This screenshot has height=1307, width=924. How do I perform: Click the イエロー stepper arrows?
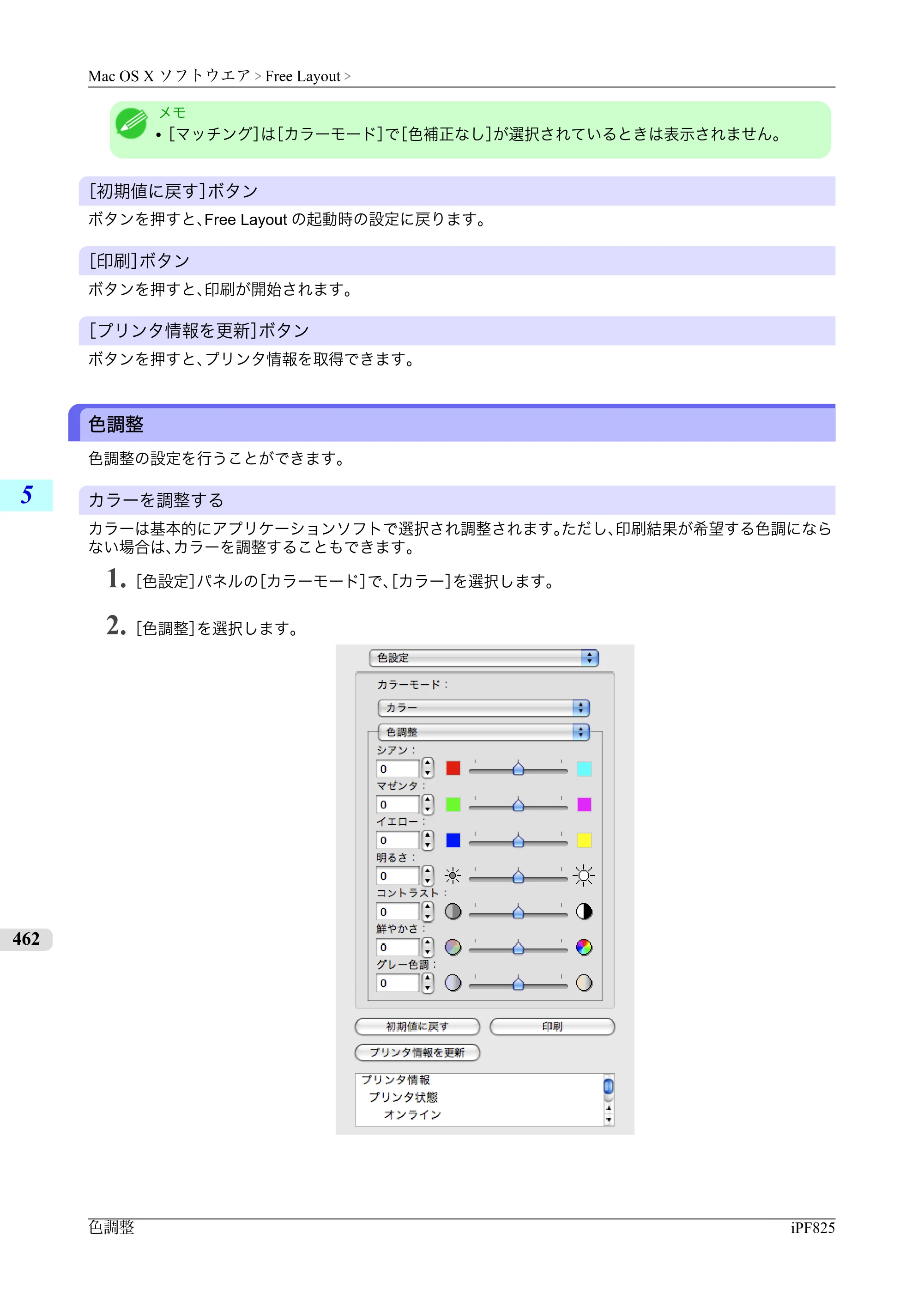click(x=428, y=840)
